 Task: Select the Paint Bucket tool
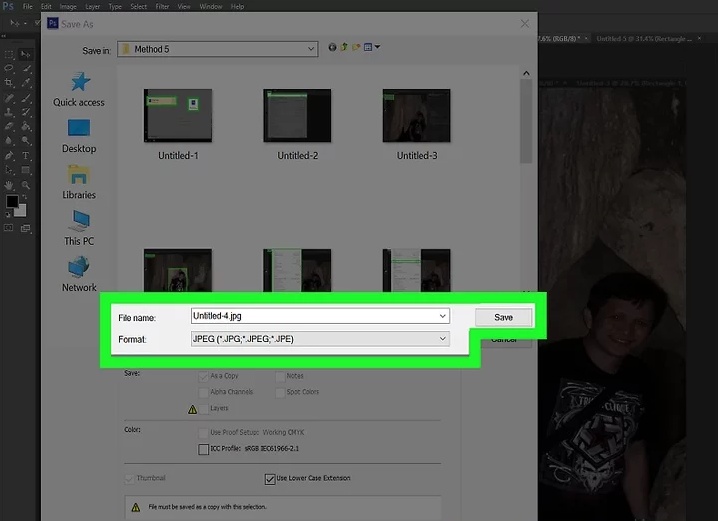coord(26,126)
